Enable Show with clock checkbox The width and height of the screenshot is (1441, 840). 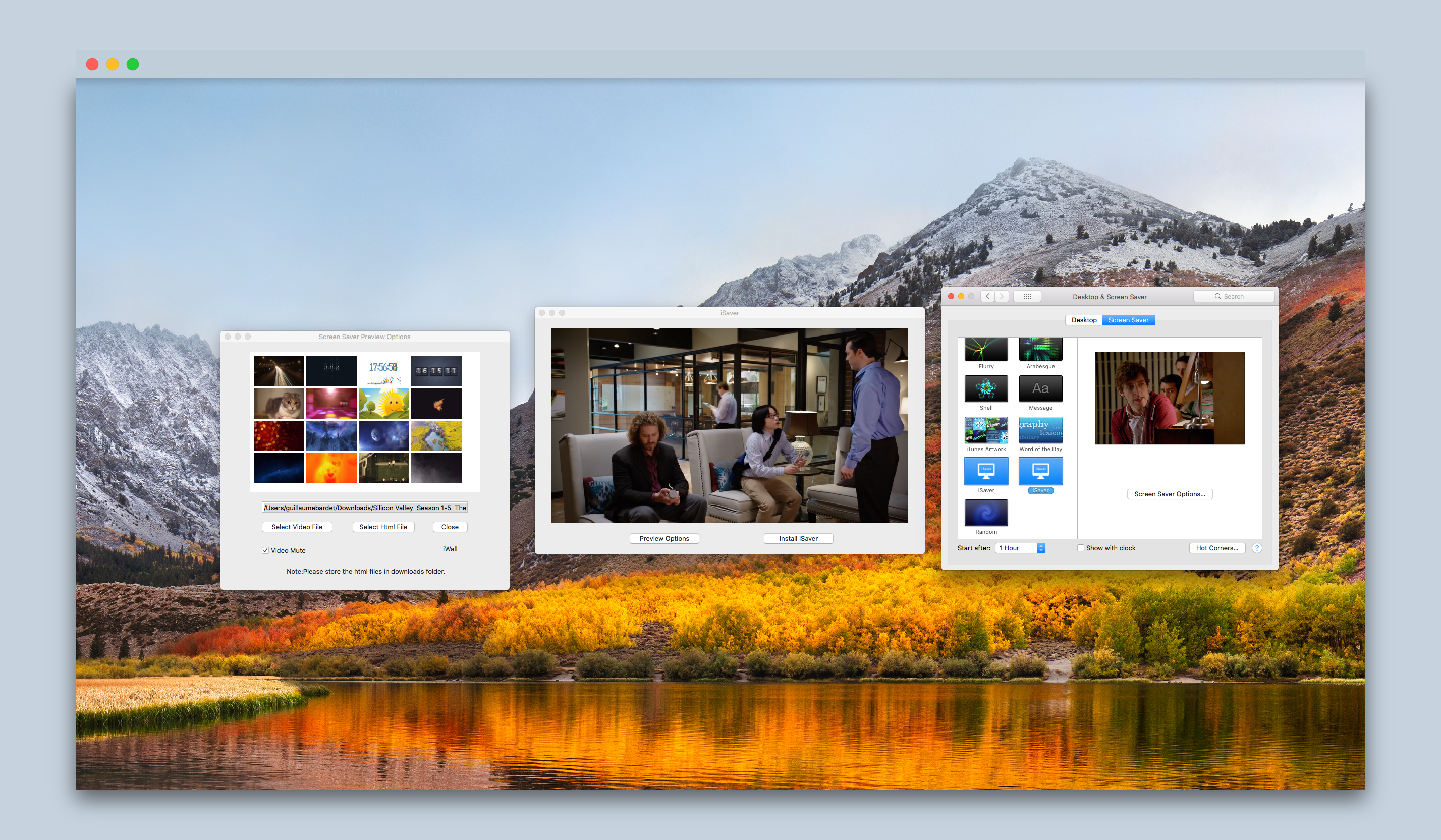1081,548
